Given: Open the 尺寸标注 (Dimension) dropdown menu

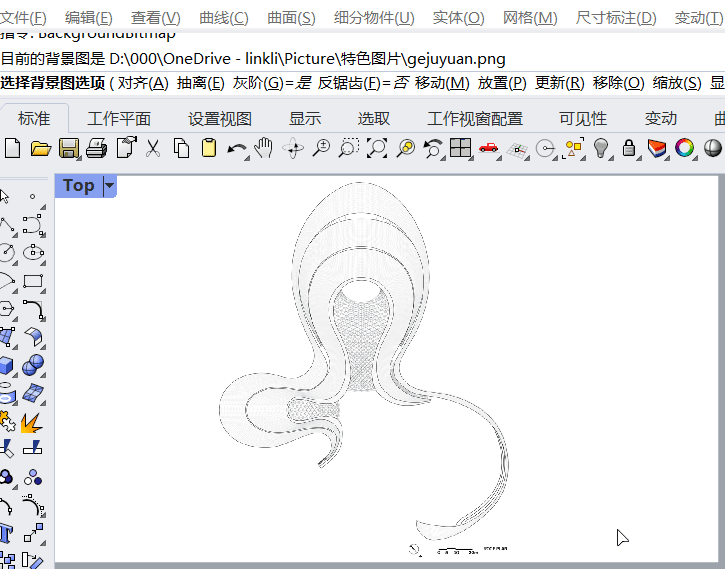Looking at the screenshot, I should pos(616,18).
